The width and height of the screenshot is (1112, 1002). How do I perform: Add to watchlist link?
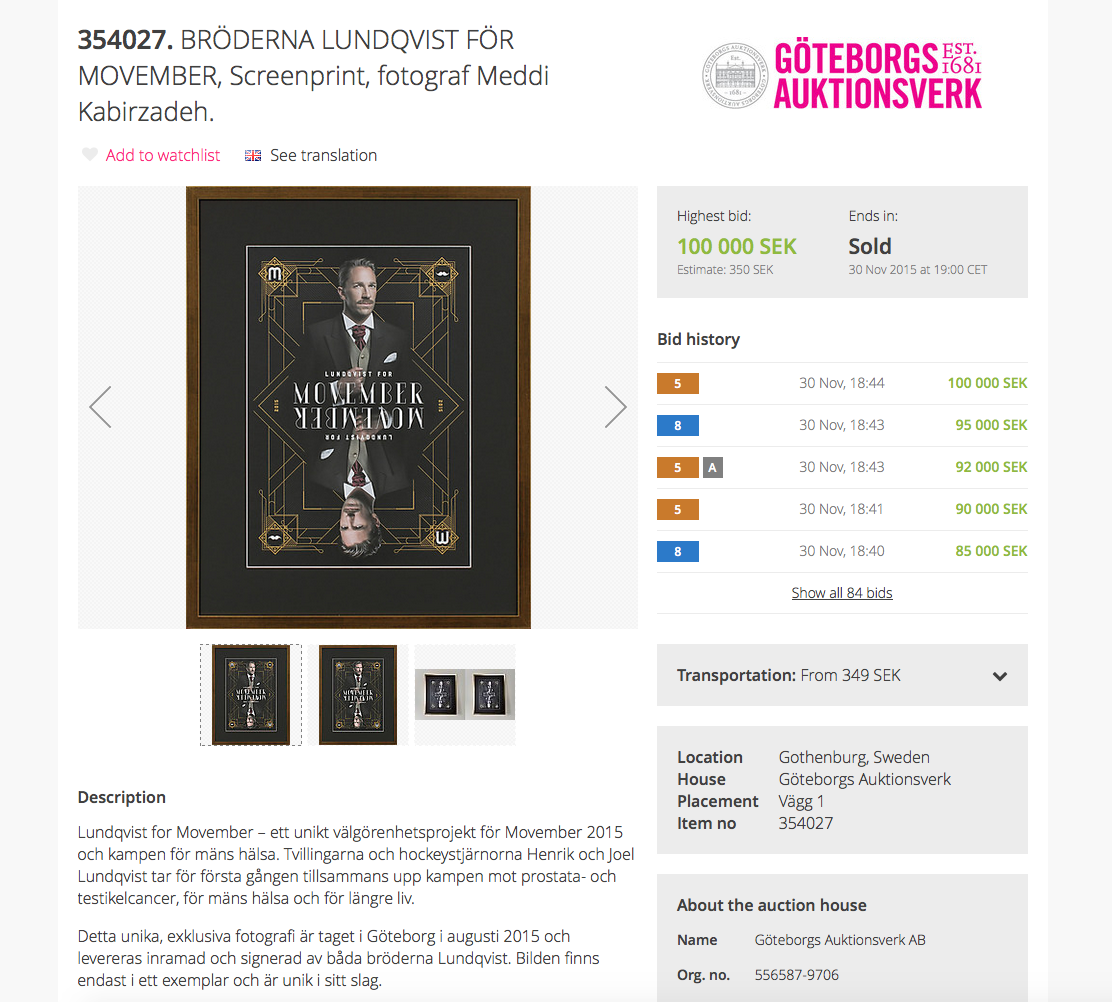click(162, 155)
